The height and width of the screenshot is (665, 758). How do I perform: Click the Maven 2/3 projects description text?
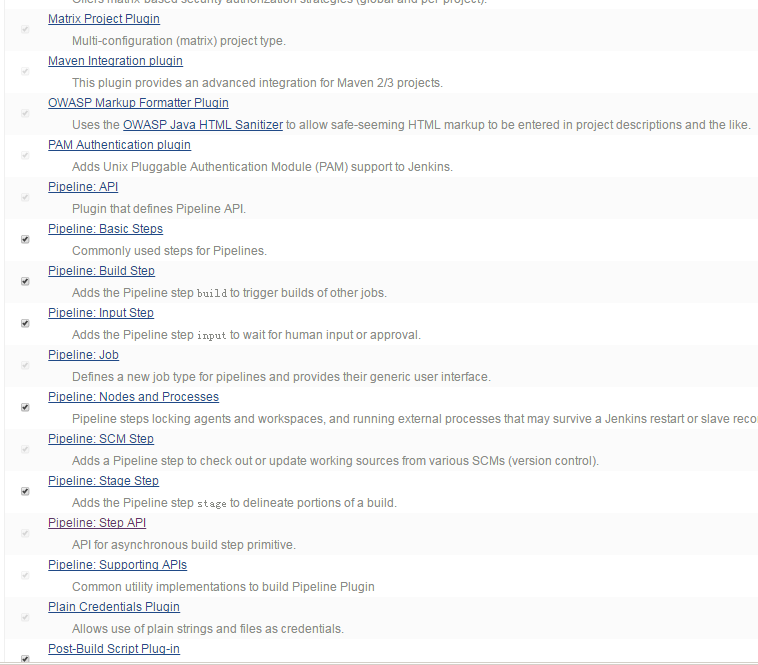point(257,83)
